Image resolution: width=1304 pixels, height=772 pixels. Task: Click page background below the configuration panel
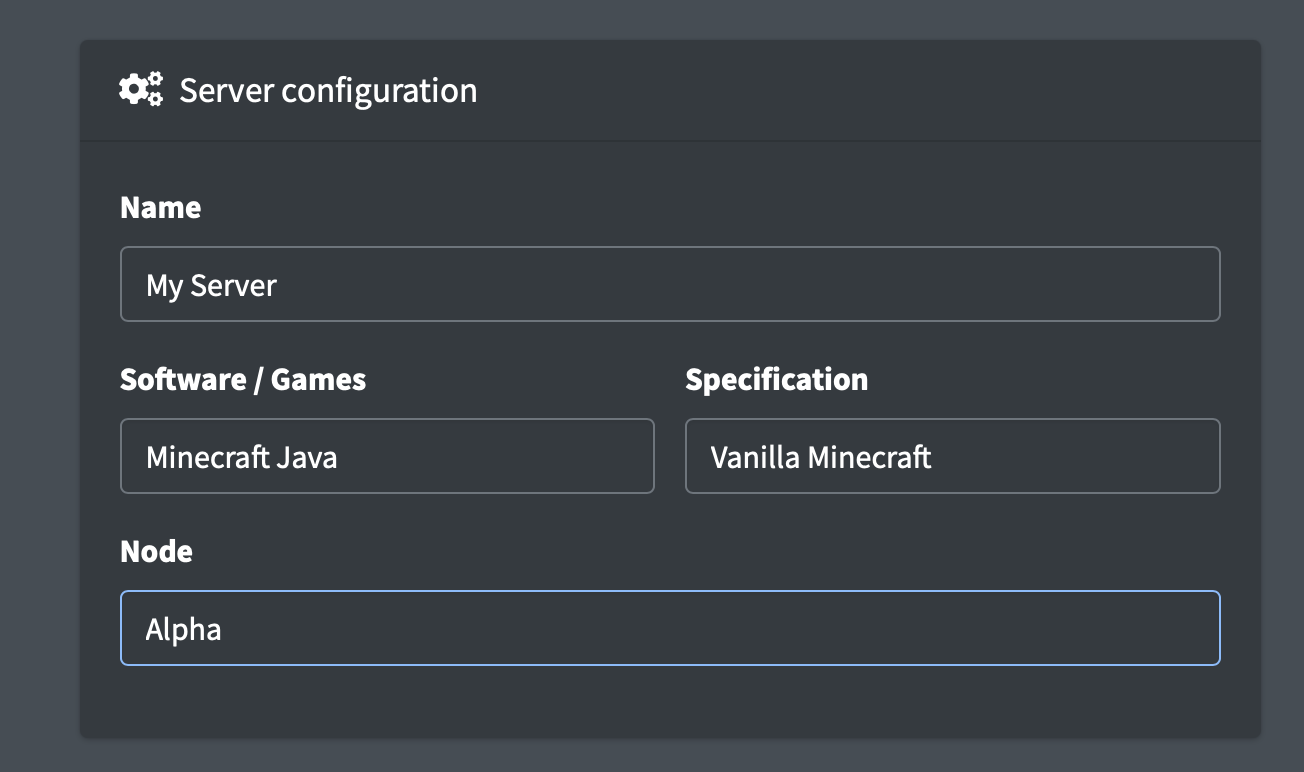point(670,756)
